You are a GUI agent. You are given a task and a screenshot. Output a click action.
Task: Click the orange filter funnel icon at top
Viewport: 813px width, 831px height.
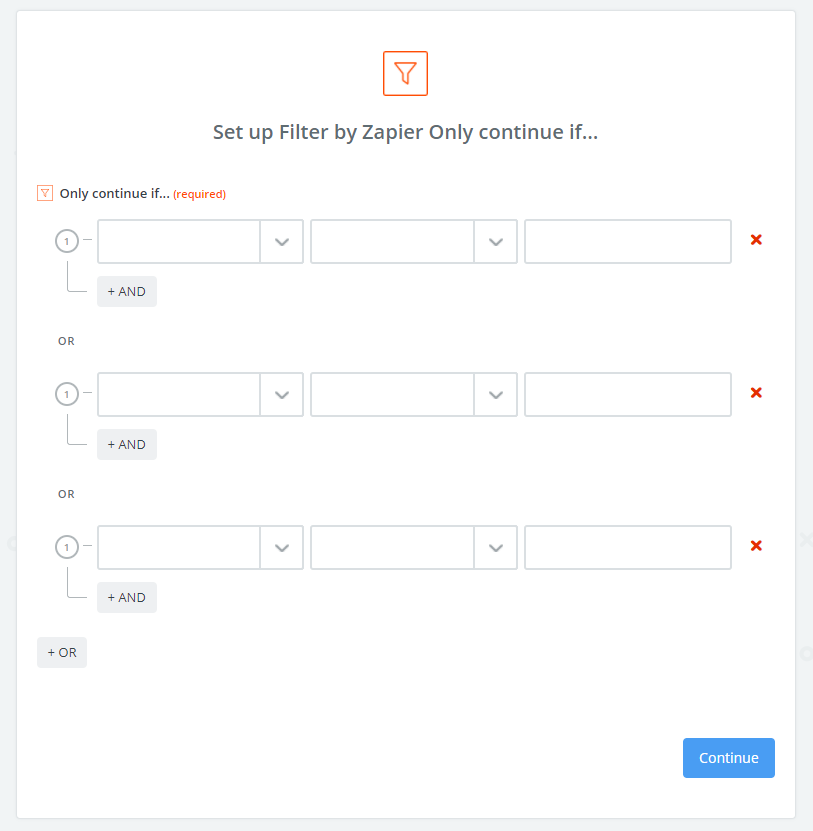405,74
